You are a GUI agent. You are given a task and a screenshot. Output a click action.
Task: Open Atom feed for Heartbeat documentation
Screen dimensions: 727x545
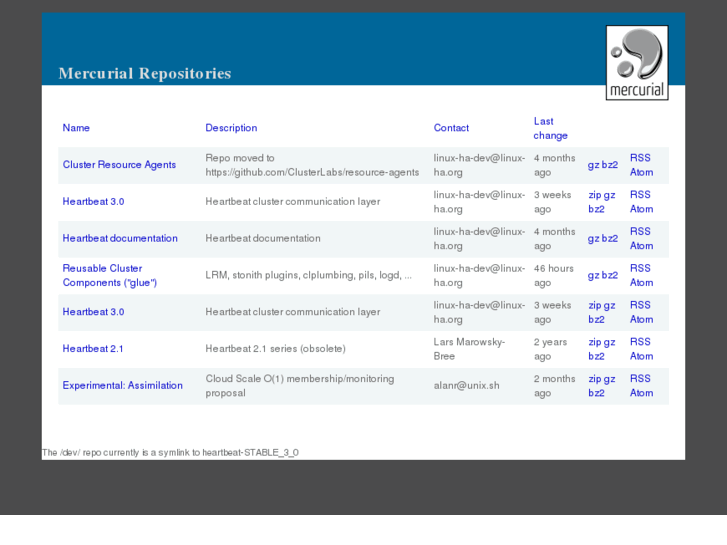(x=641, y=246)
